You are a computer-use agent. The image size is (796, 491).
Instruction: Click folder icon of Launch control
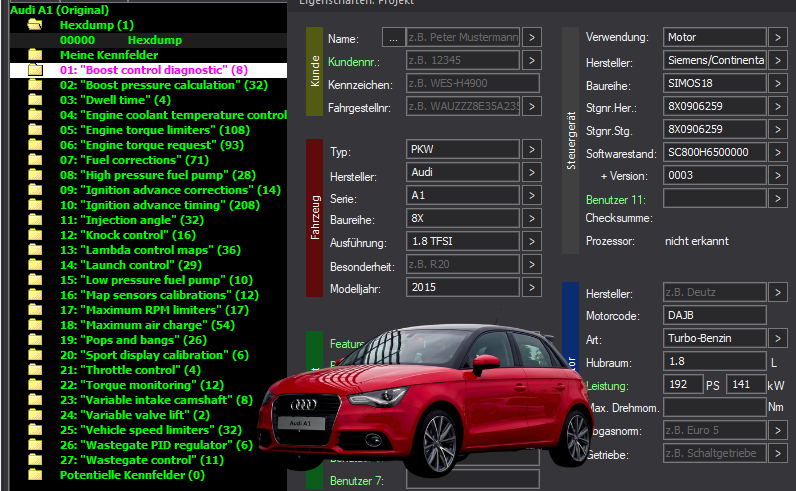tap(35, 265)
